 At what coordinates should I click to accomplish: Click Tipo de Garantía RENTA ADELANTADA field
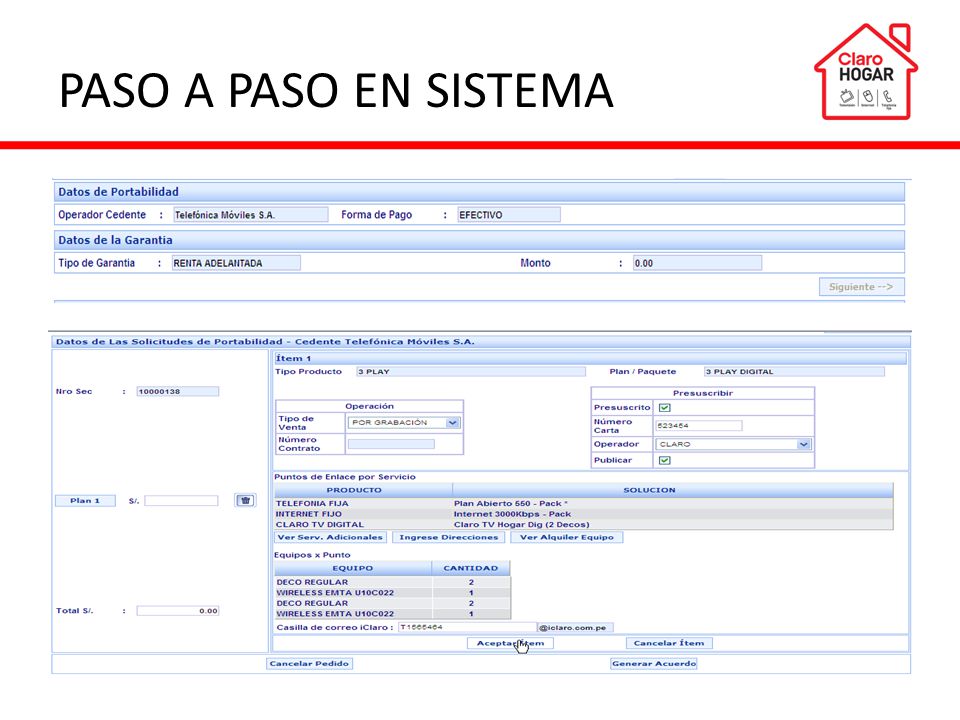(x=236, y=263)
